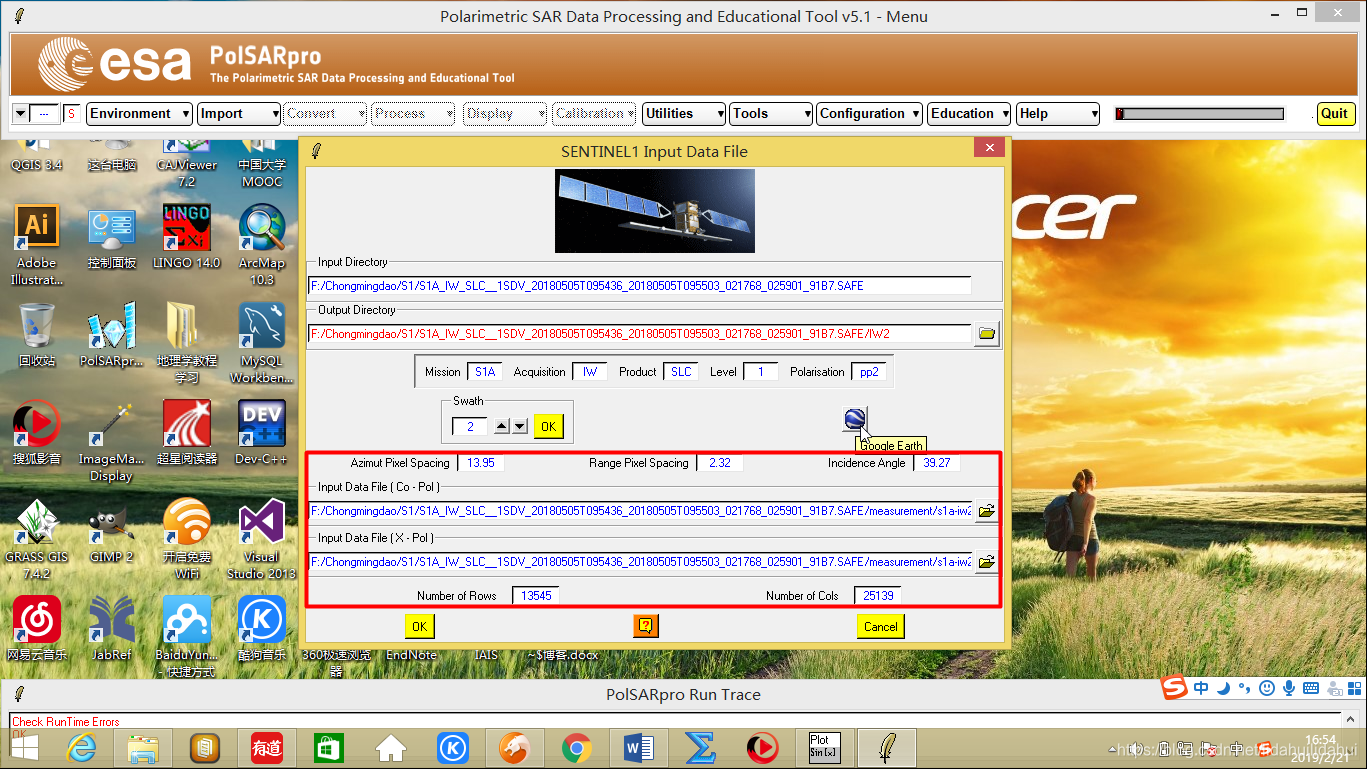Open the disabled Calibration menu

click(x=594, y=114)
